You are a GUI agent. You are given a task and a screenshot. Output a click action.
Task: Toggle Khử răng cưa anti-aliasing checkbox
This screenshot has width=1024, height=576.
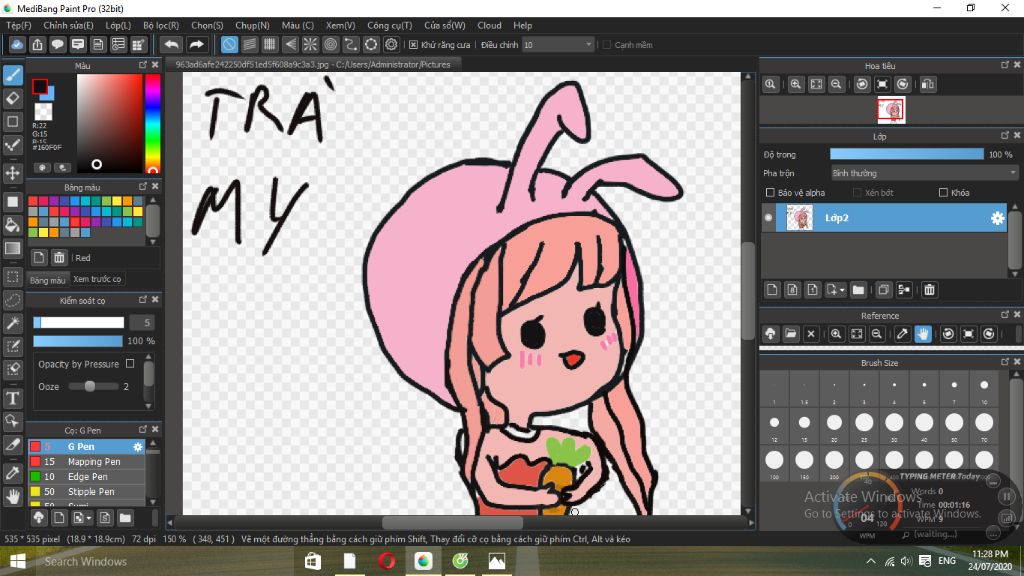click(413, 44)
